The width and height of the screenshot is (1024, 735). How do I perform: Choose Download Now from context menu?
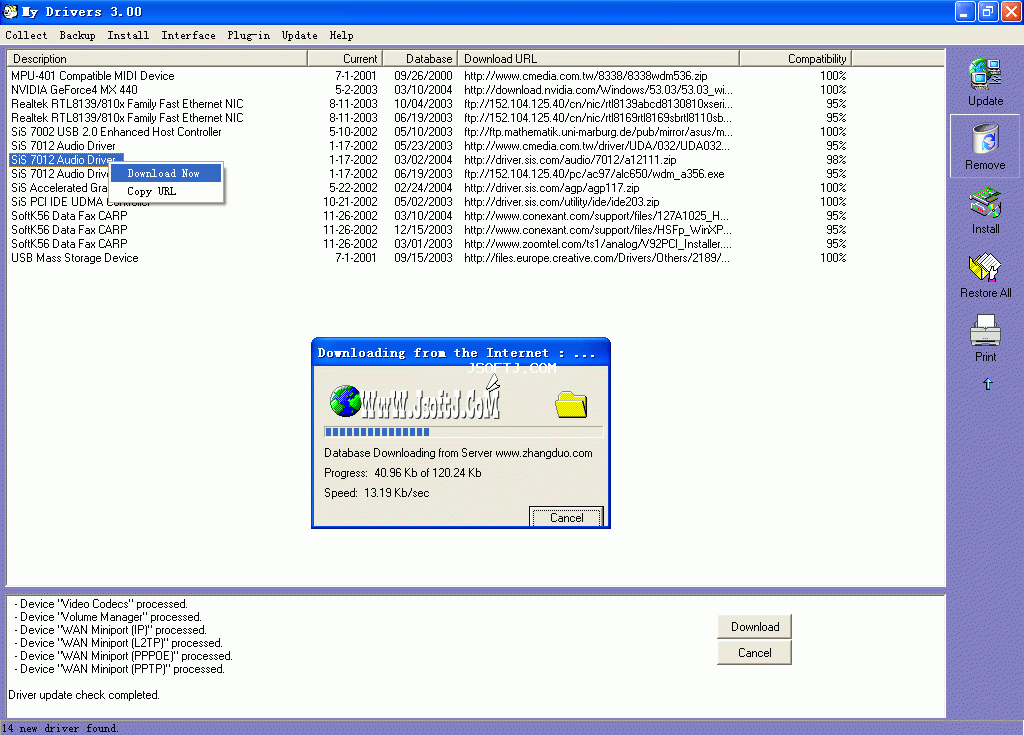click(166, 173)
